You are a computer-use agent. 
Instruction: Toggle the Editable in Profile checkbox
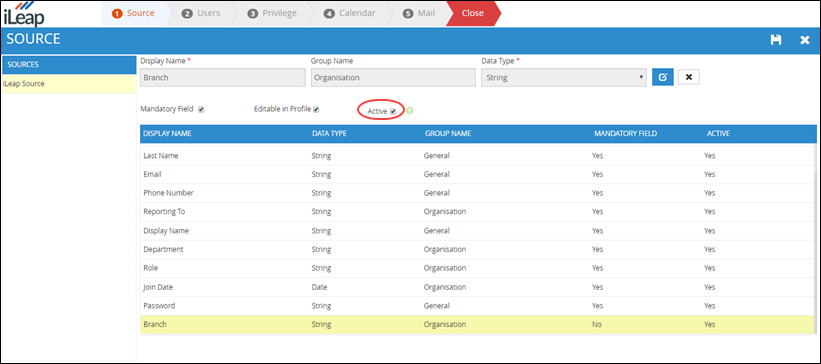coord(316,109)
